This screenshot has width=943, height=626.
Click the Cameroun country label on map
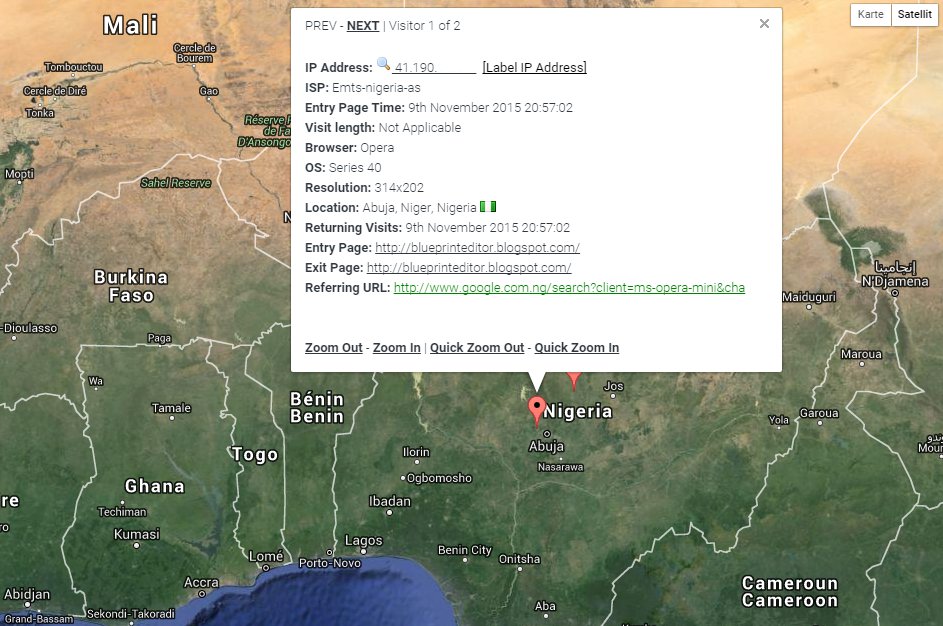[789, 583]
